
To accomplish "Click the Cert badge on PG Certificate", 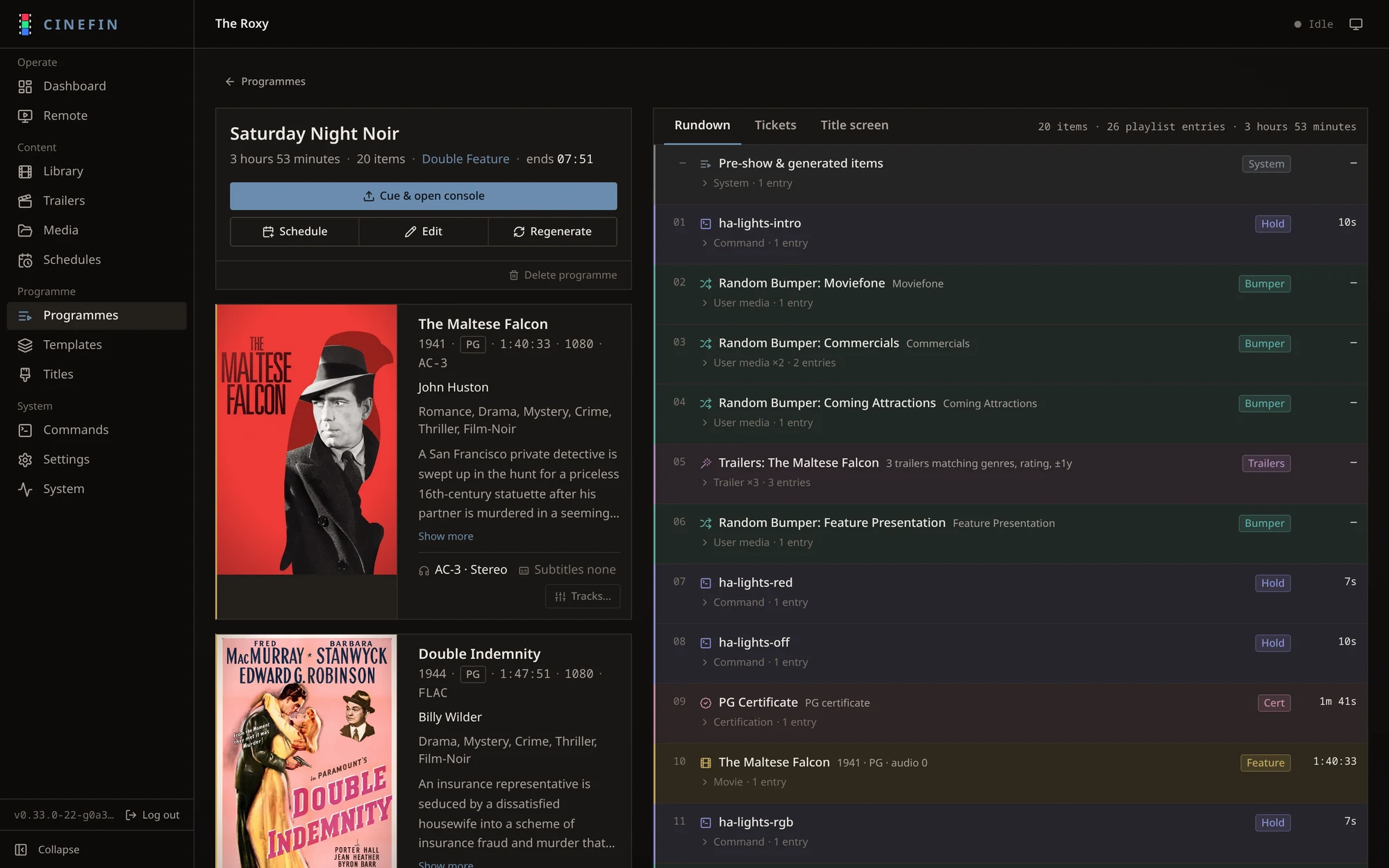I will point(1274,703).
